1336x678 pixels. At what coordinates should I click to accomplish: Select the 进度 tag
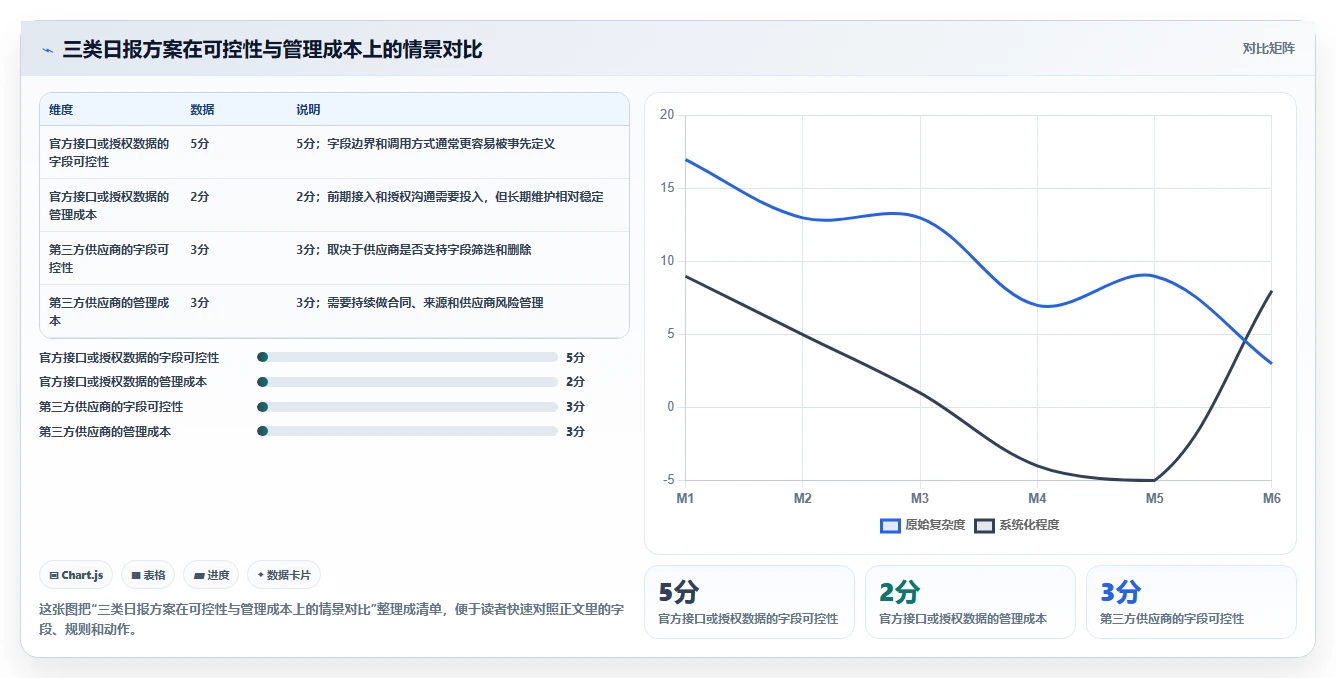coord(211,575)
